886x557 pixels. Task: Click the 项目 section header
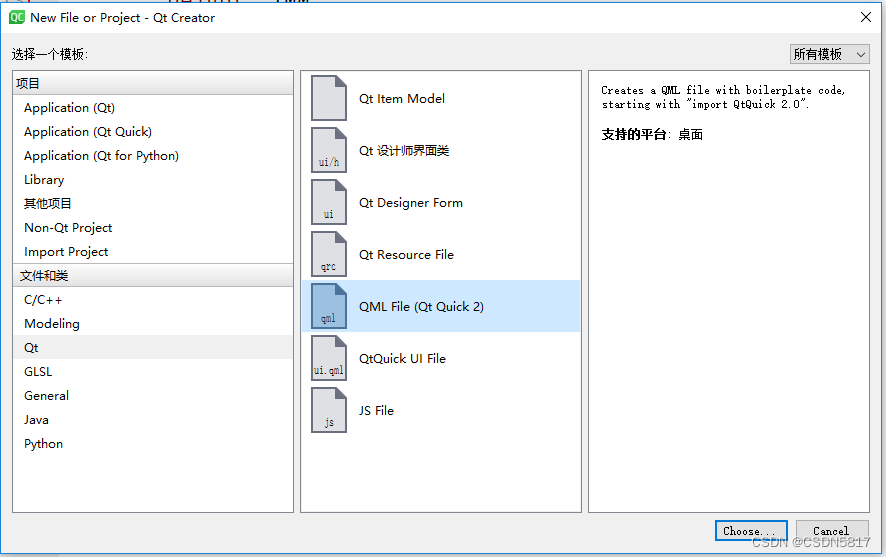(153, 83)
